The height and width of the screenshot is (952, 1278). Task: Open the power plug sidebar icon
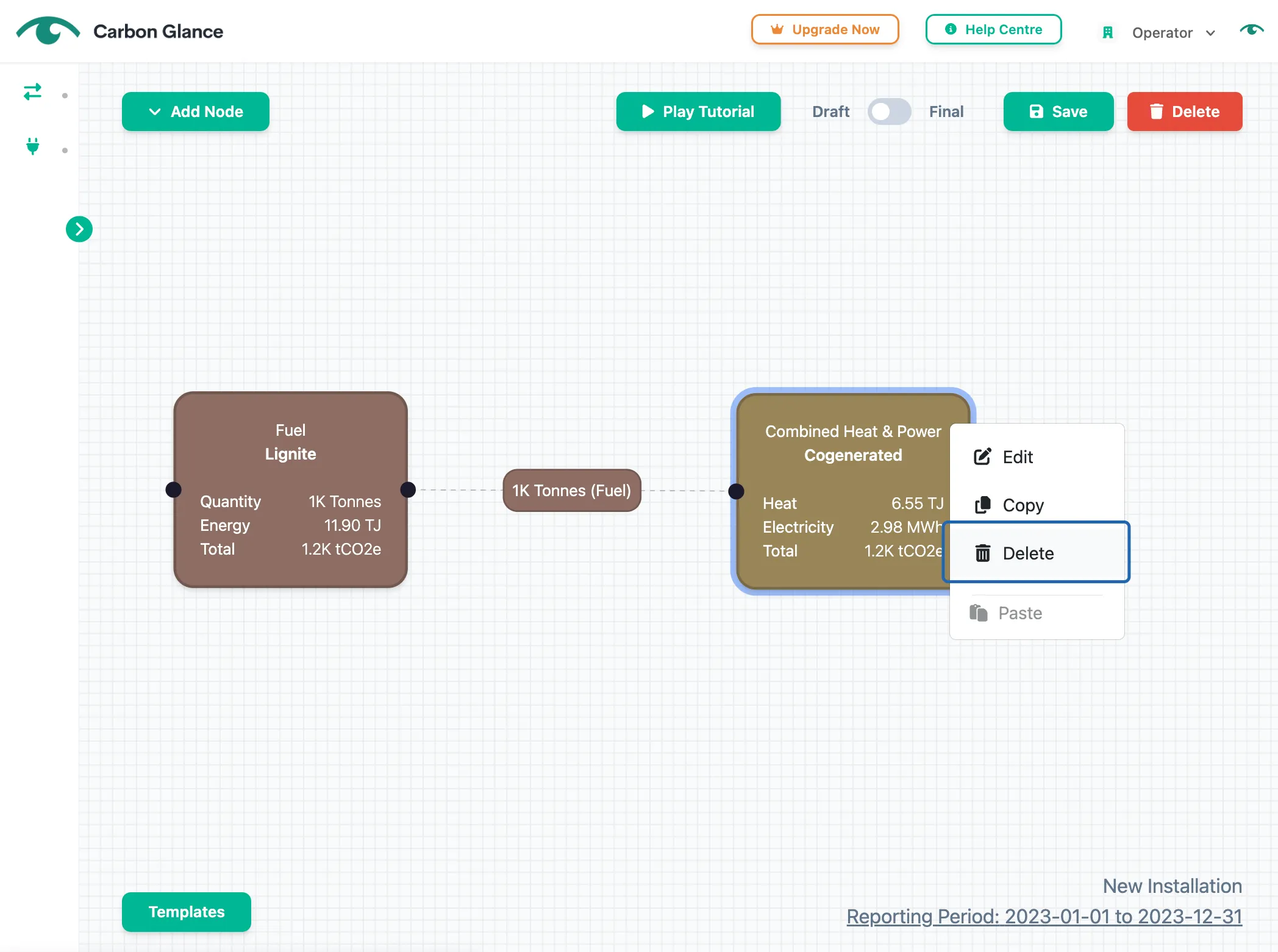point(33,146)
